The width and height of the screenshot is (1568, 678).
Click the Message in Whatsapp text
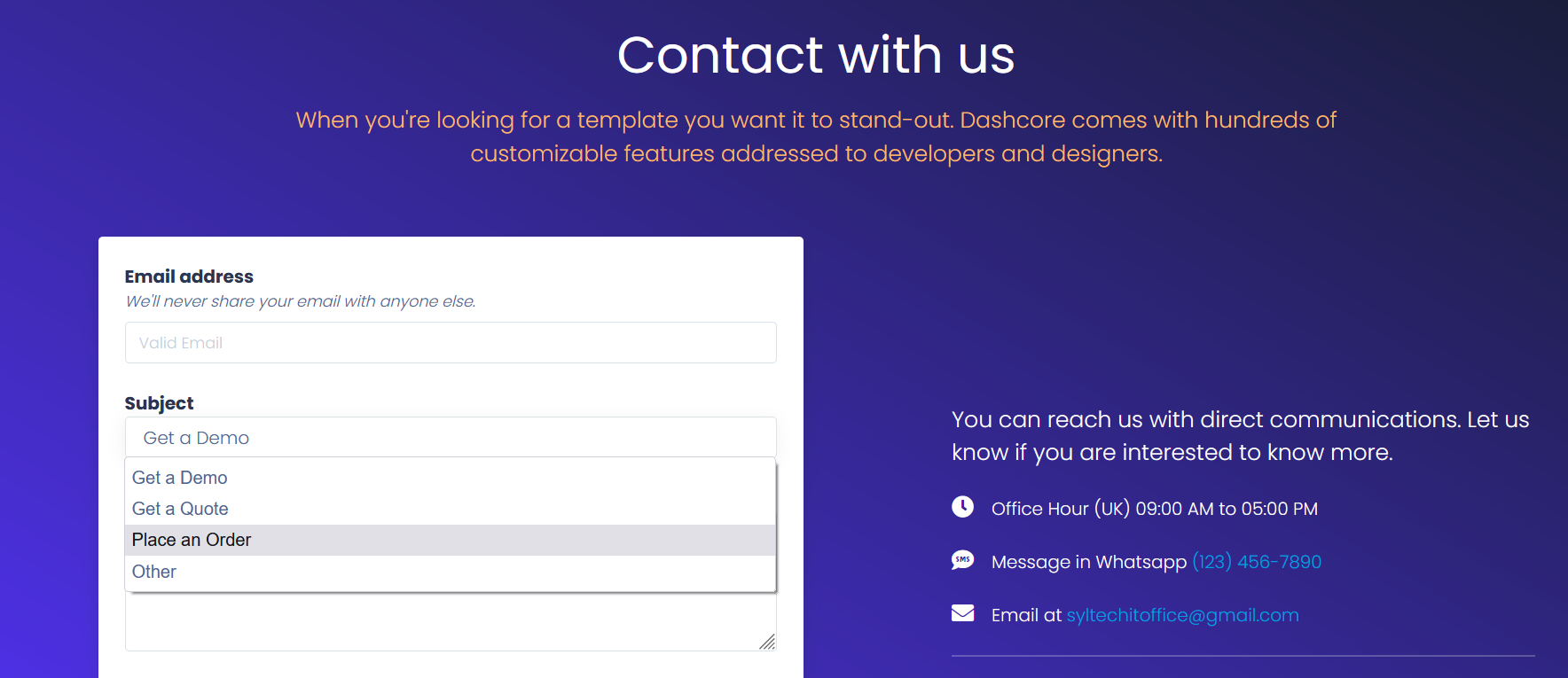point(1088,562)
